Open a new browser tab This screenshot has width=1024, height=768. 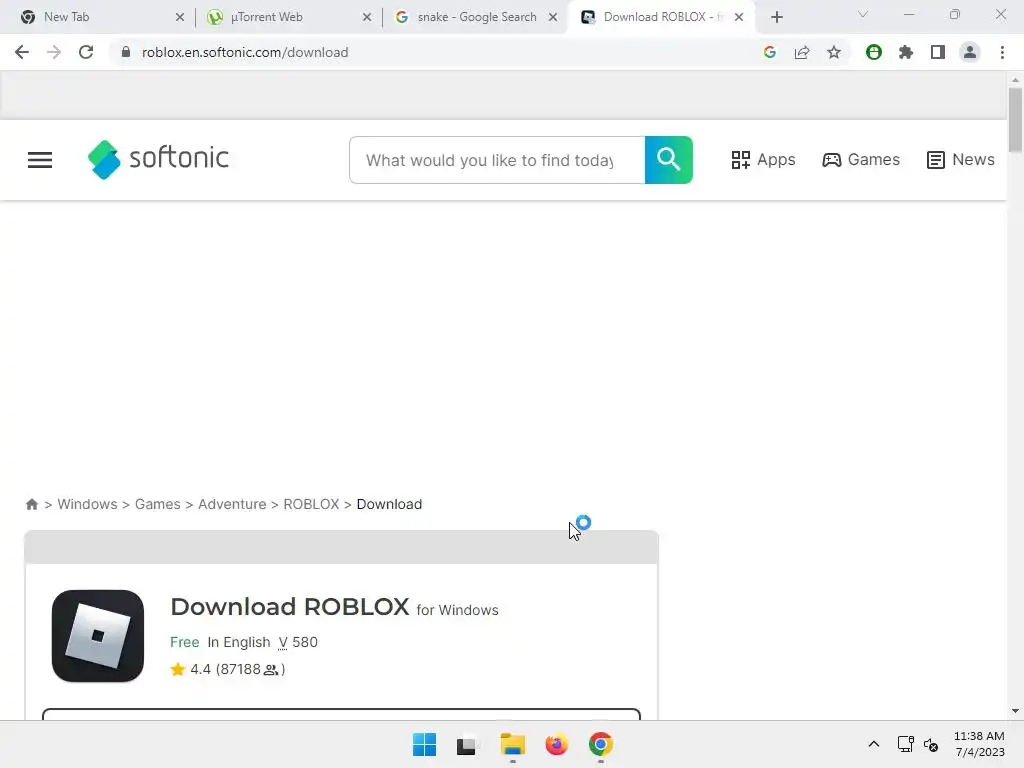pos(776,17)
